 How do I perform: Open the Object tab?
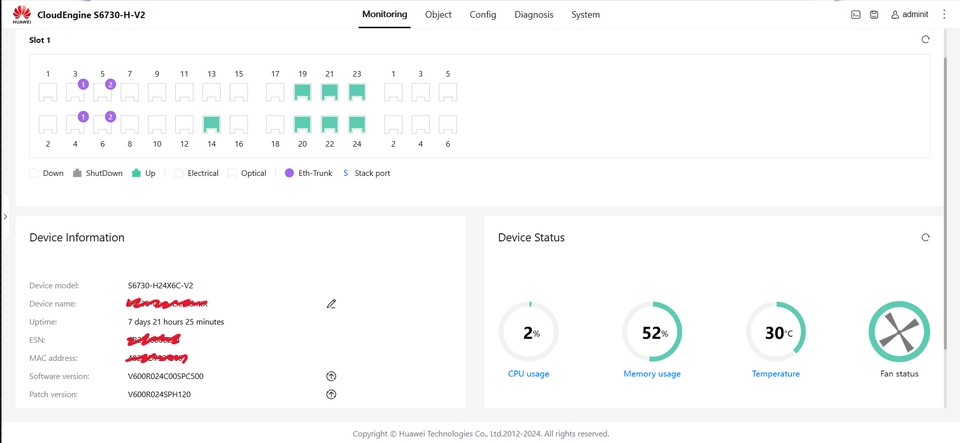(438, 15)
